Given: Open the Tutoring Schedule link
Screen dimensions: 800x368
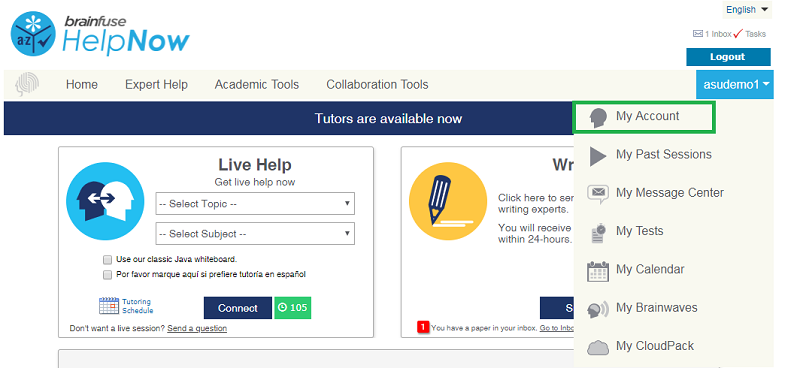Looking at the screenshot, I should (x=137, y=306).
